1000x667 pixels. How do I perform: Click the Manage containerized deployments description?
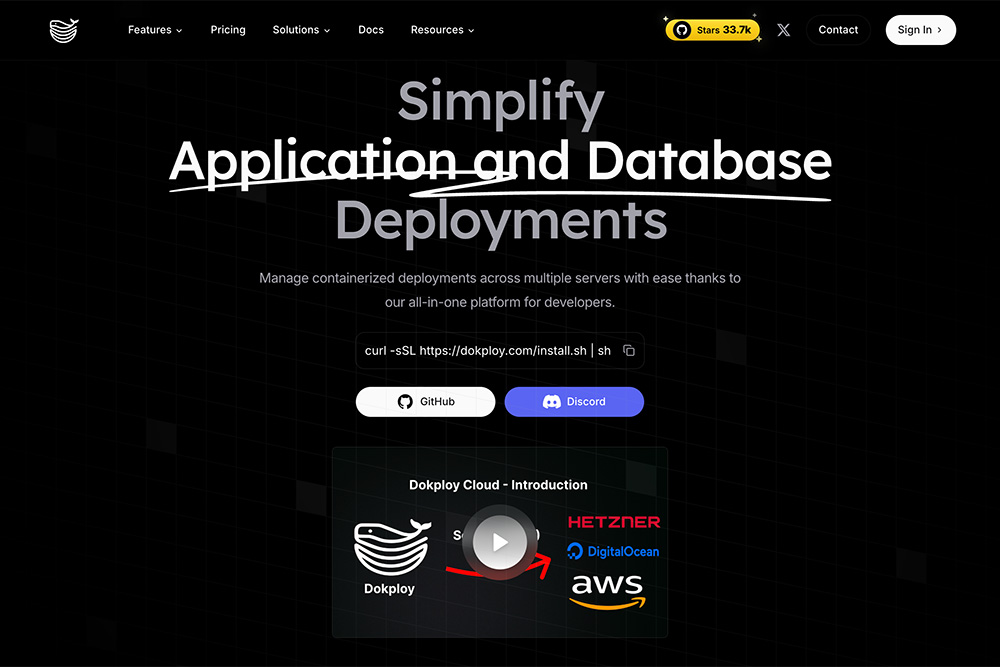[x=500, y=290]
